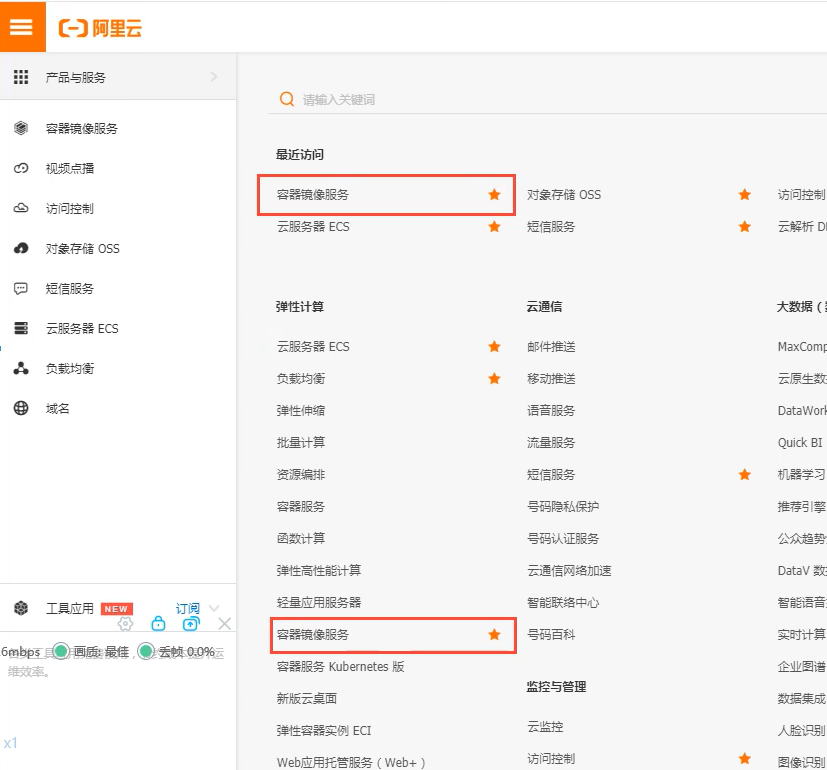Click the green indicator next to 丢帧
Viewport: 827px width, 770px height.
pyautogui.click(x=146, y=651)
